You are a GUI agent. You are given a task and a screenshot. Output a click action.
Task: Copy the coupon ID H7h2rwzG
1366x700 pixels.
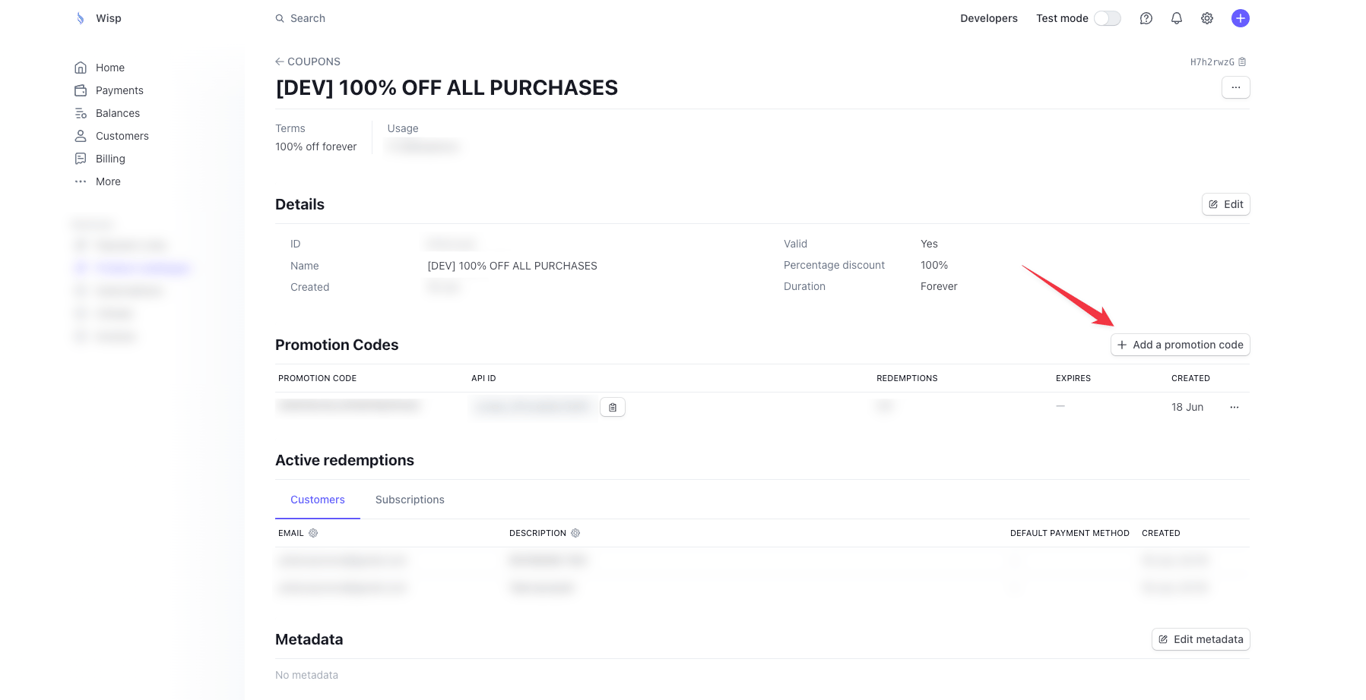(x=1243, y=62)
